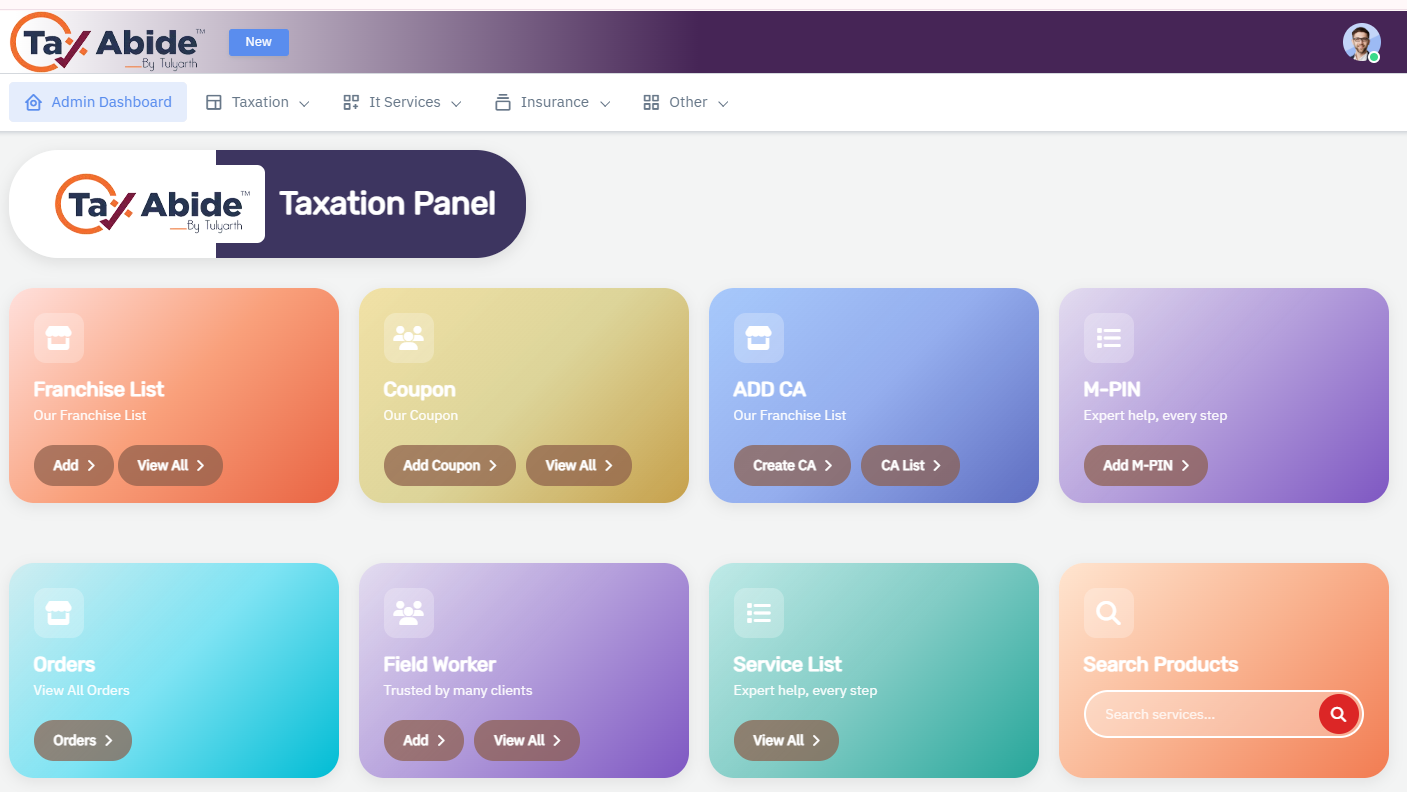Open the user profile avatar
The width and height of the screenshot is (1407, 792).
click(1361, 42)
